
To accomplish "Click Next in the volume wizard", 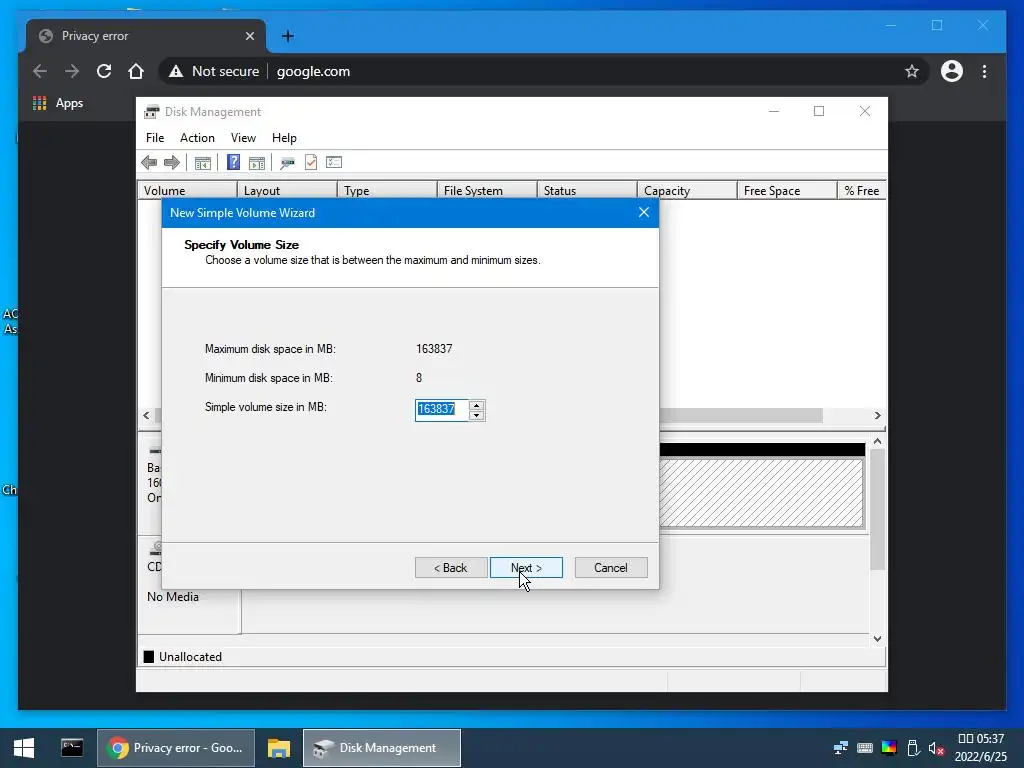I will (x=526, y=568).
